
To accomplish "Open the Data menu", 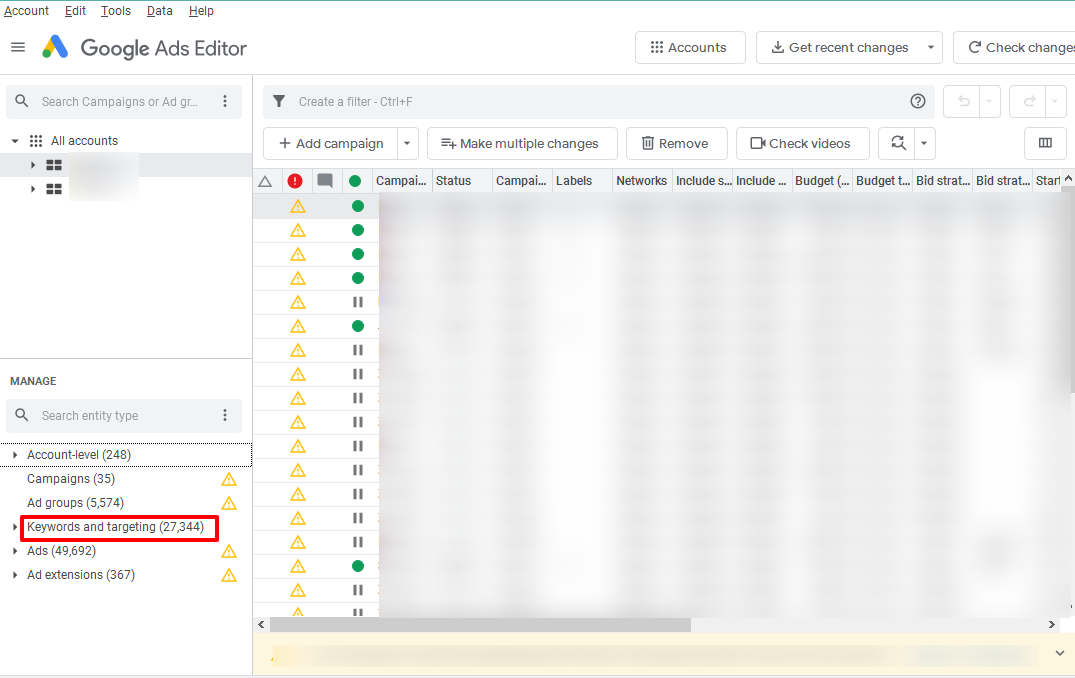I will [x=160, y=11].
